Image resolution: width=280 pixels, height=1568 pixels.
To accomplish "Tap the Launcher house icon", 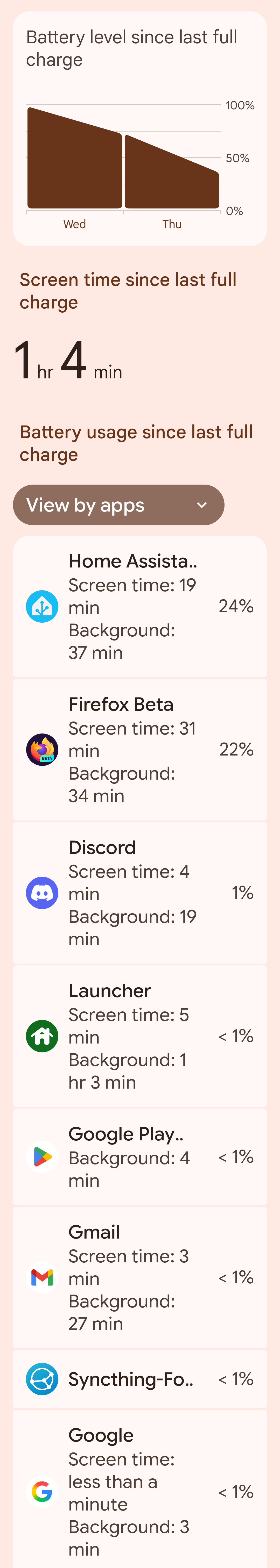I will coord(42,1036).
